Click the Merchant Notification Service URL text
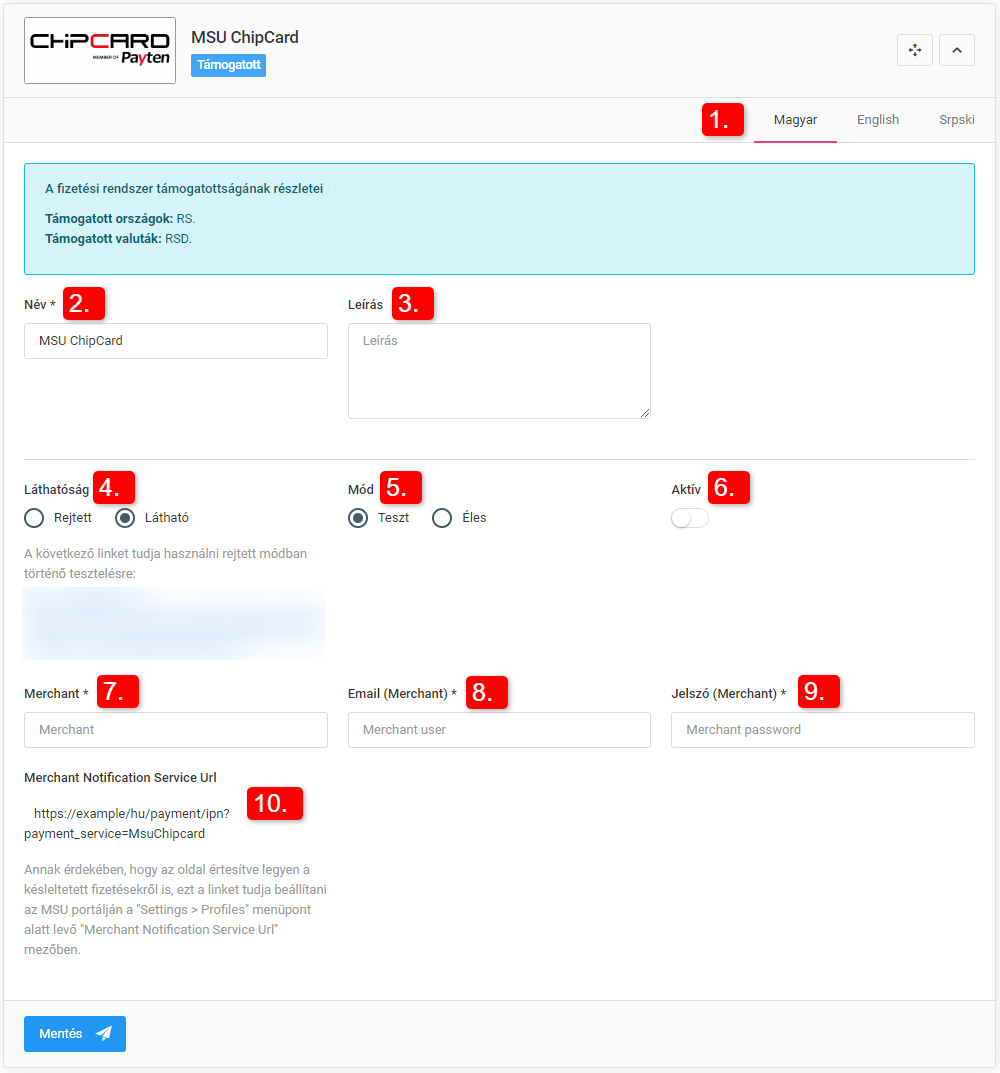 [x=130, y=823]
